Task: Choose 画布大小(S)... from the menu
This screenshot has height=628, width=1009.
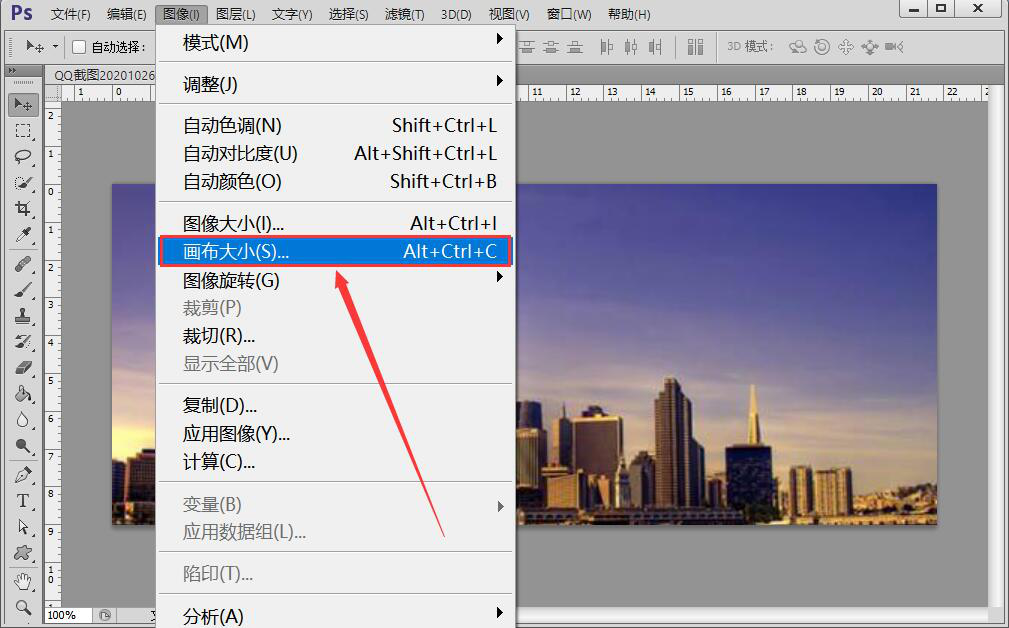Action: [335, 251]
